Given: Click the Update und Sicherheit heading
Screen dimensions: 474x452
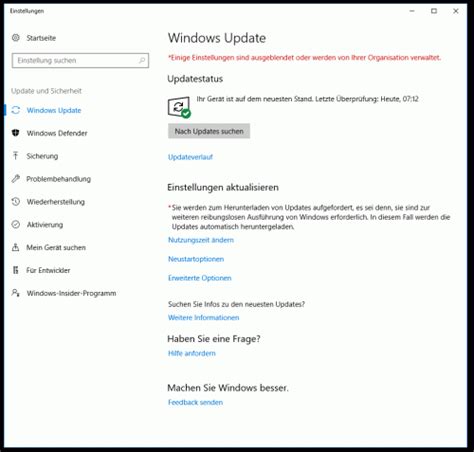Looking at the screenshot, I should pyautogui.click(x=46, y=91).
